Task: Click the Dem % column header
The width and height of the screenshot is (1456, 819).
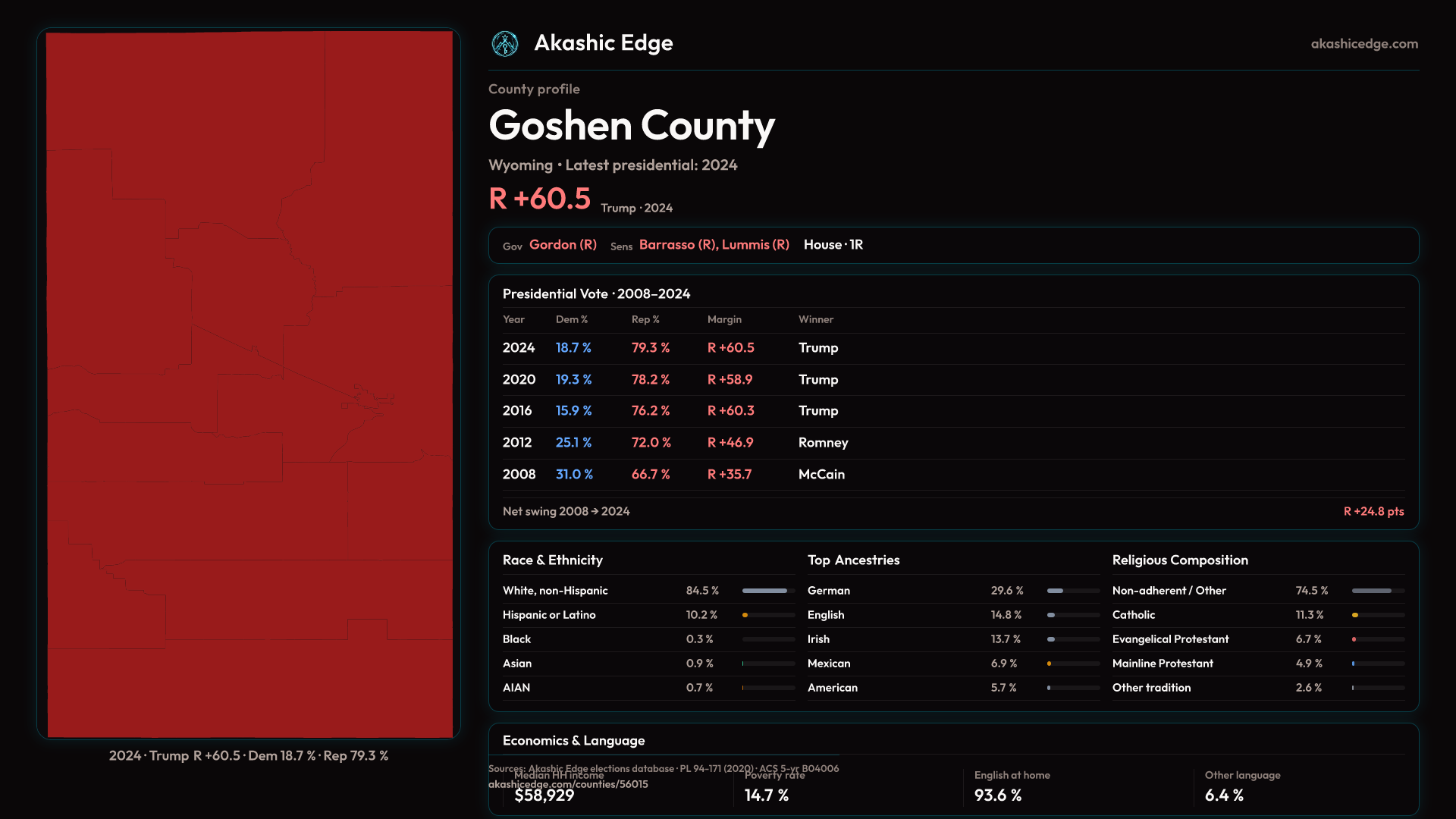Action: [571, 320]
